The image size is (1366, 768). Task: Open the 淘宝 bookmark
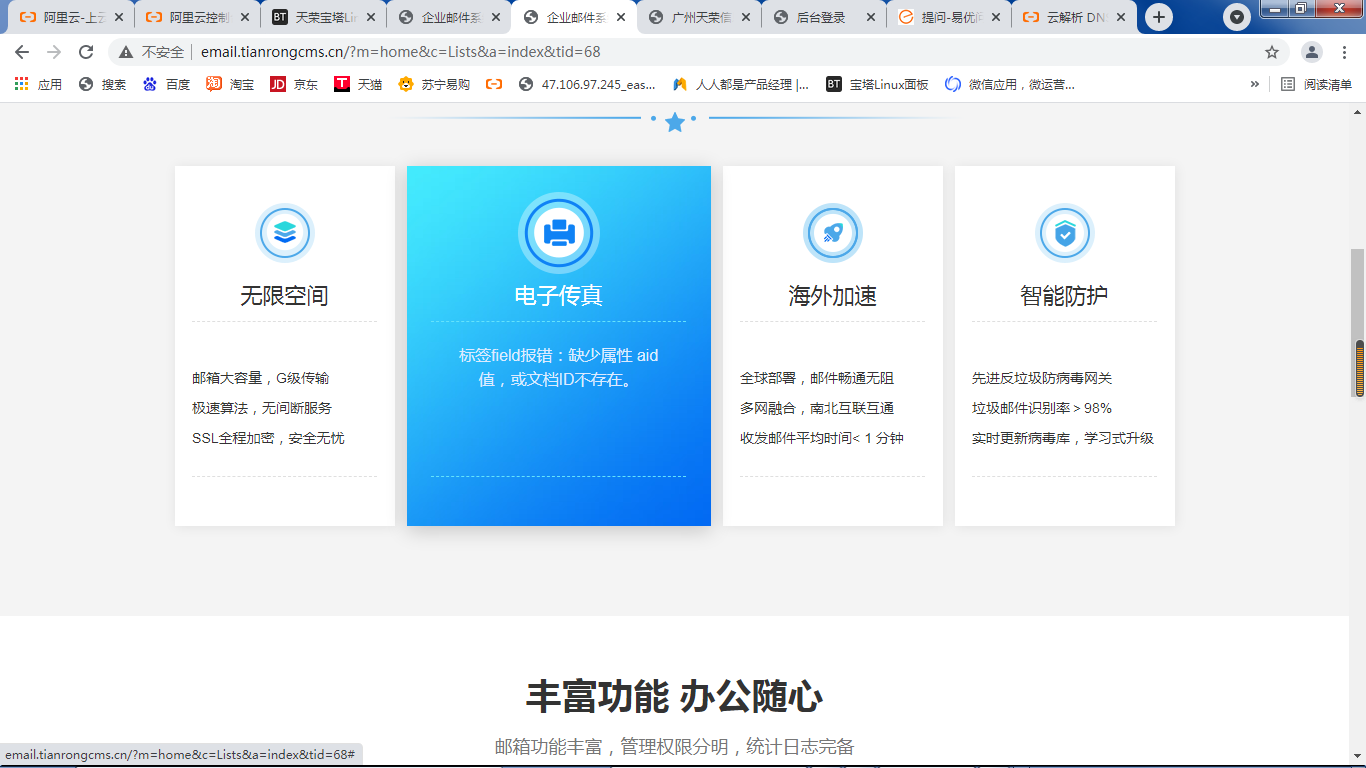230,85
